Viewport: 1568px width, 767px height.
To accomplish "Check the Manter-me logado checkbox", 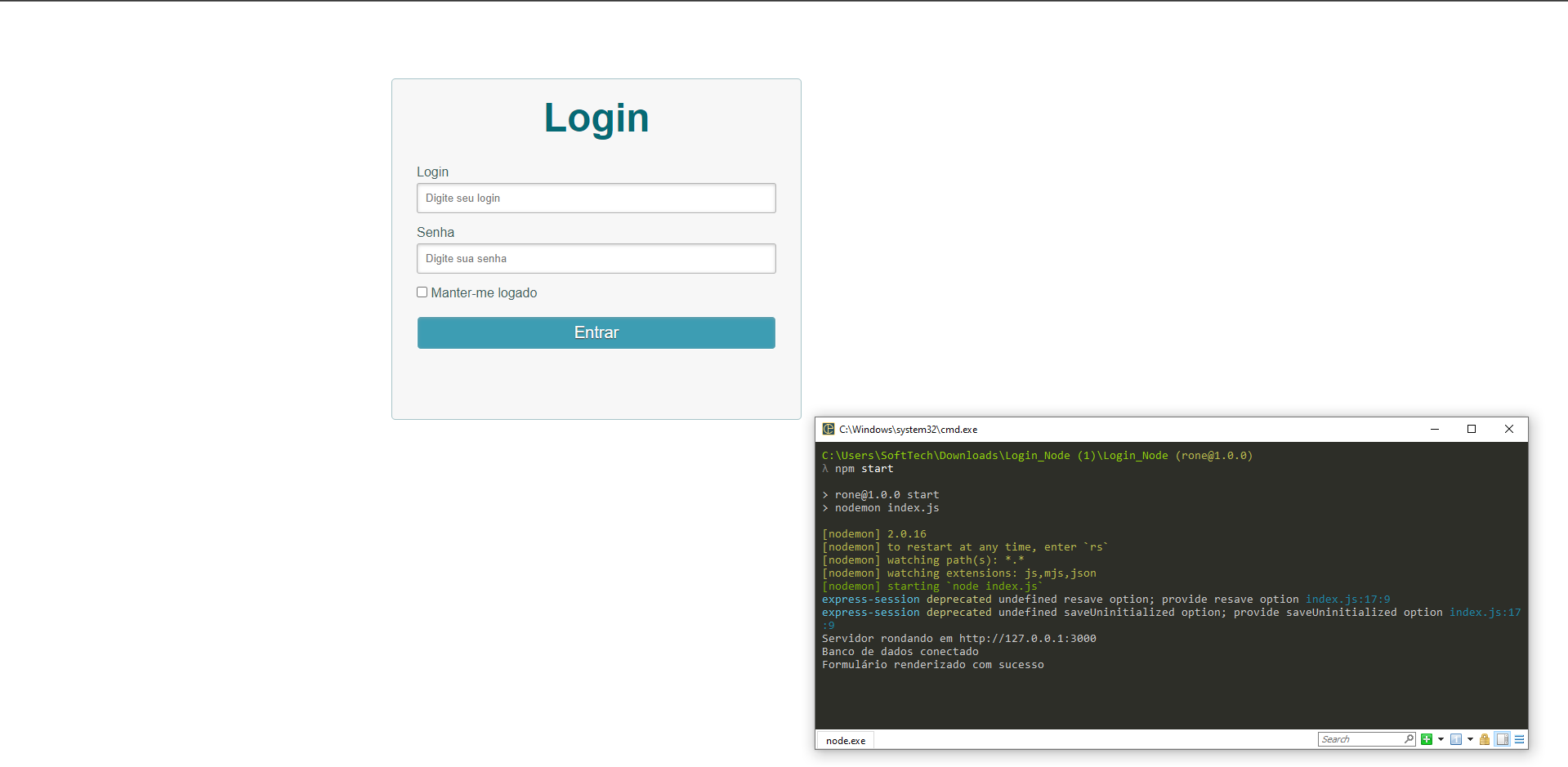I will [422, 292].
